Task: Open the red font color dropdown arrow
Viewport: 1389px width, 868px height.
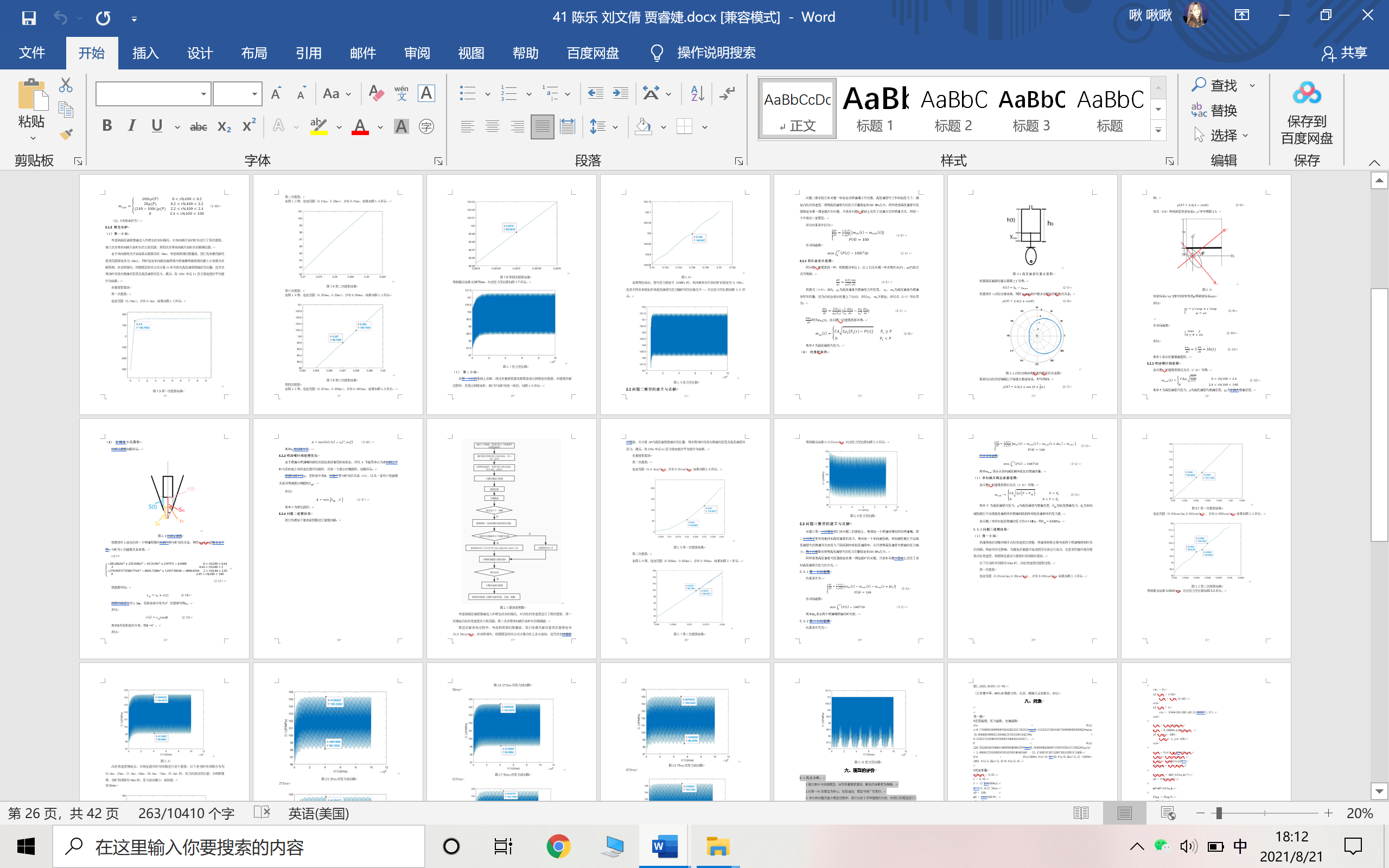Action: [380, 127]
